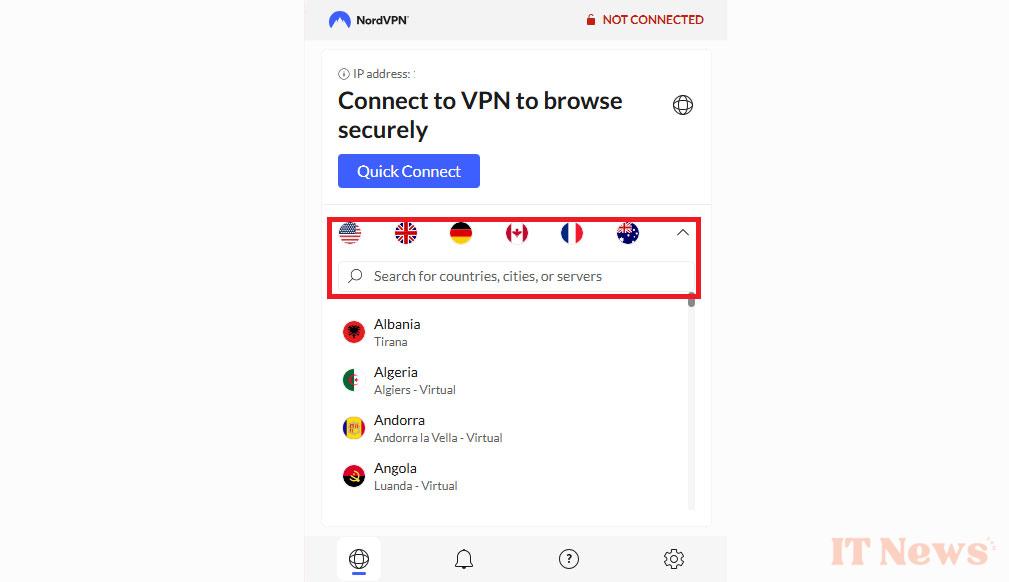Select the United Kingdom flag shortcut
The width and height of the screenshot is (1009, 582).
coord(405,233)
